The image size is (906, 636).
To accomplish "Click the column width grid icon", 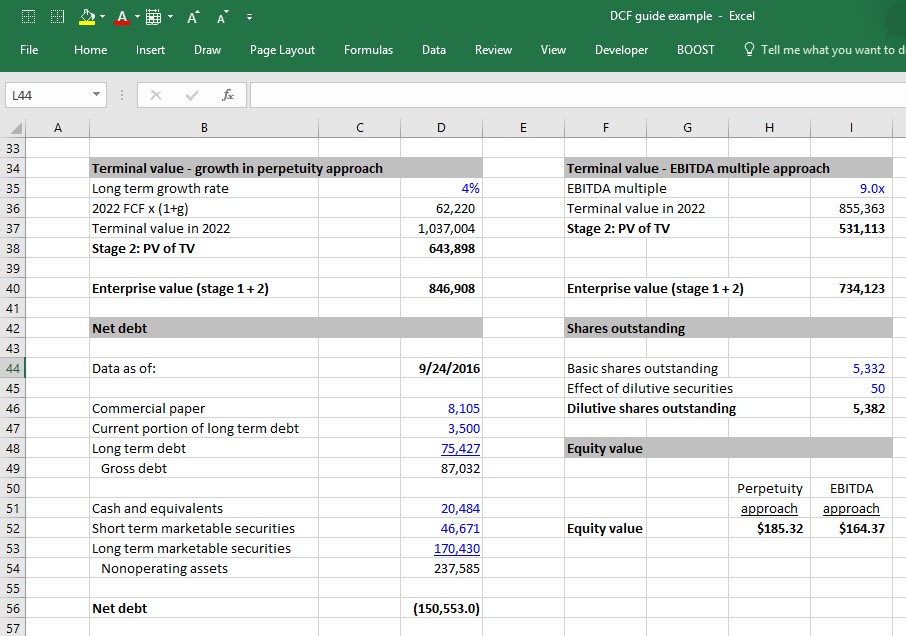I will coord(153,17).
